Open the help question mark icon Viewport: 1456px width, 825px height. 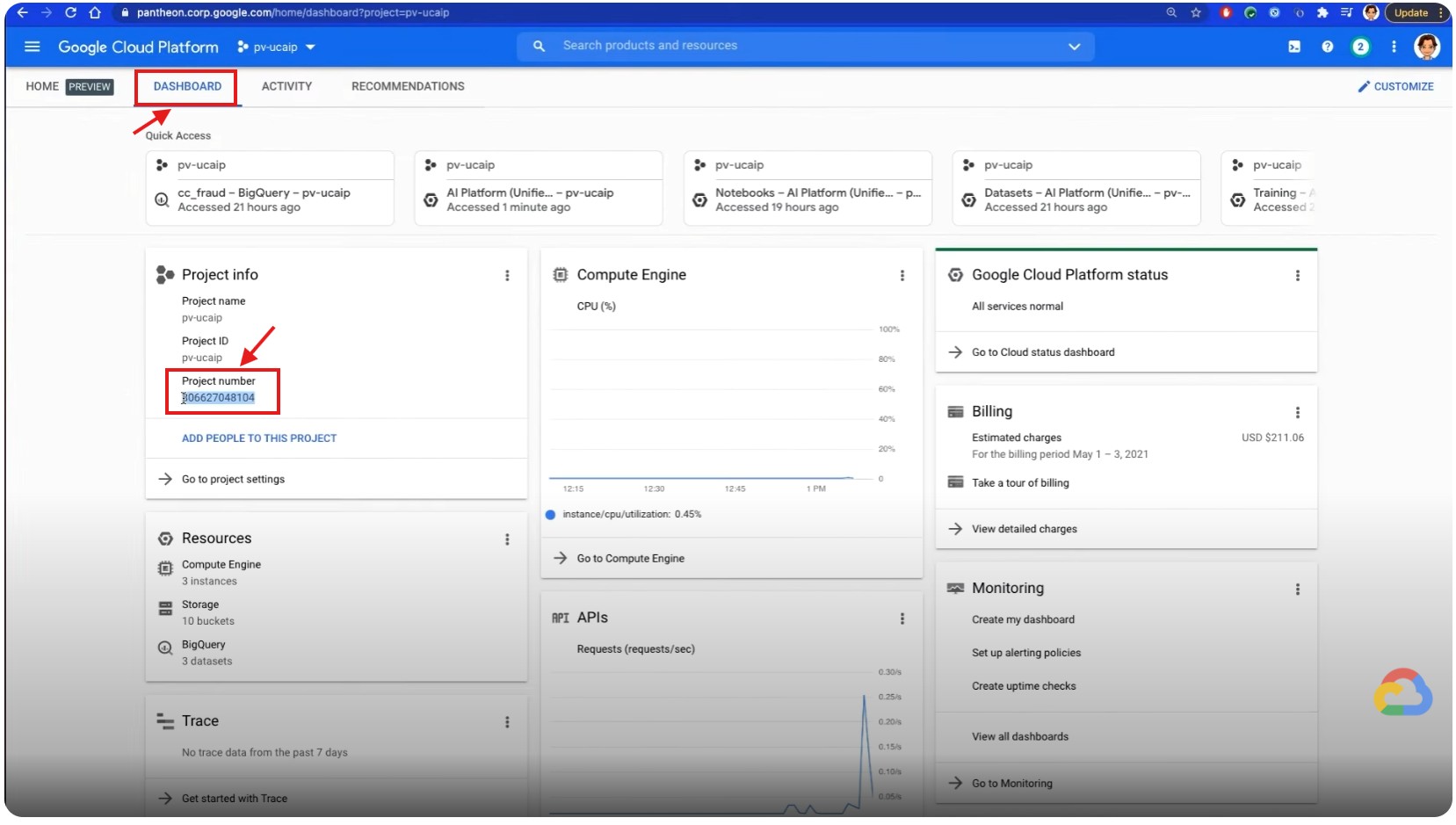coord(1327,47)
